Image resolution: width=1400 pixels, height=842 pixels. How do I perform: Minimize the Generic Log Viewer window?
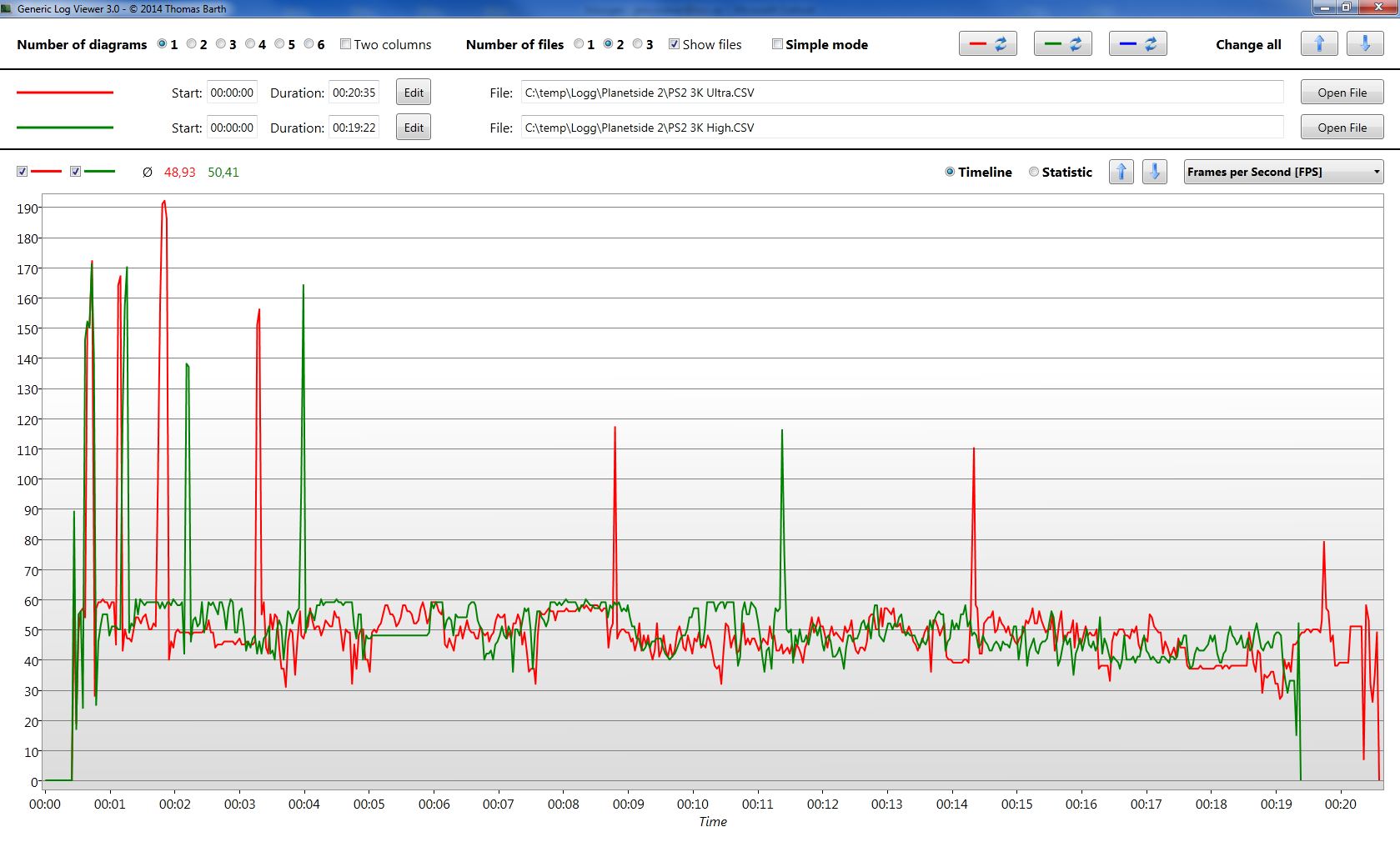point(1323,8)
